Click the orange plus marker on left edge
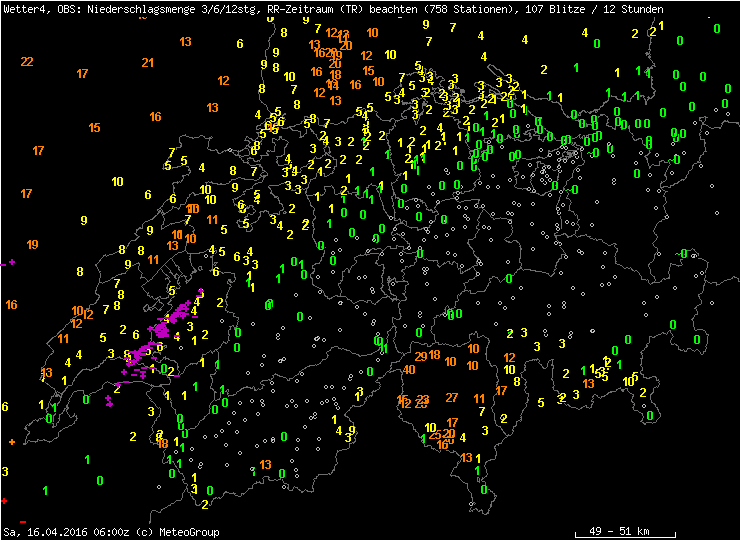The width and height of the screenshot is (740, 540). (12, 441)
